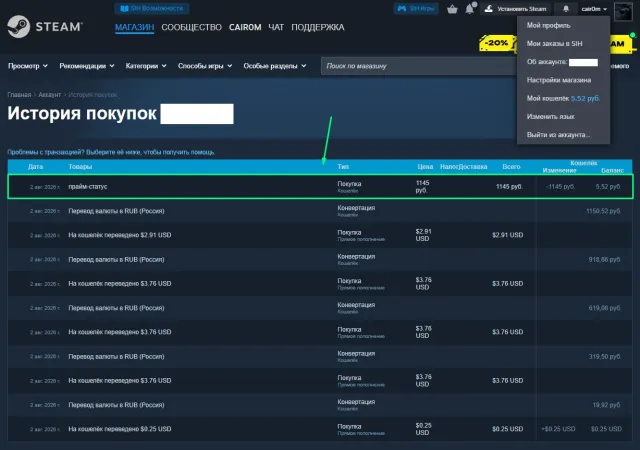Open conversion row with 619,08 руб. balance
Image resolution: width=640 pixels, height=450 pixels.
coord(320,308)
